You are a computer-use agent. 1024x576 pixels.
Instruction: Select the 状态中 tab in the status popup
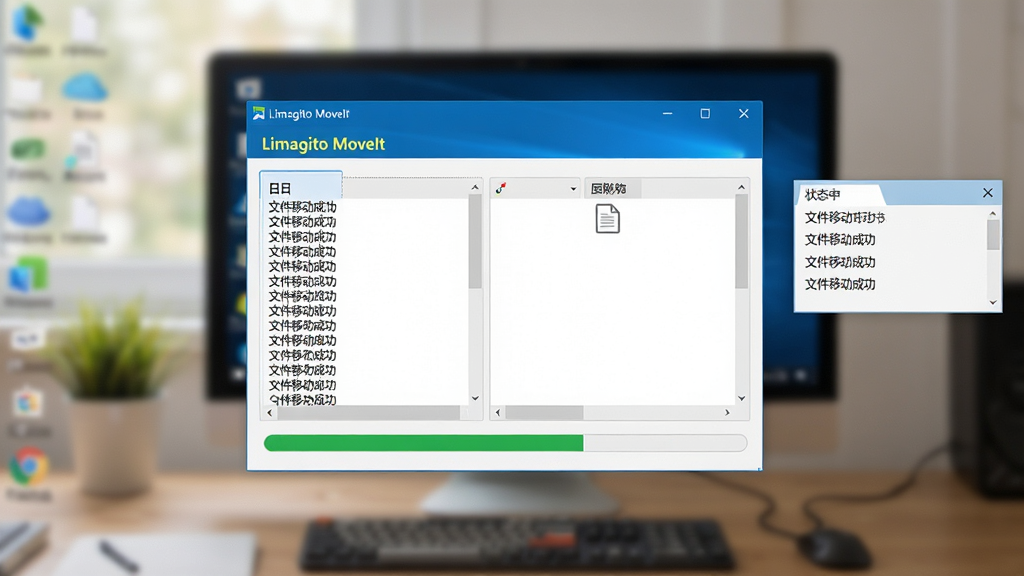[x=839, y=195]
